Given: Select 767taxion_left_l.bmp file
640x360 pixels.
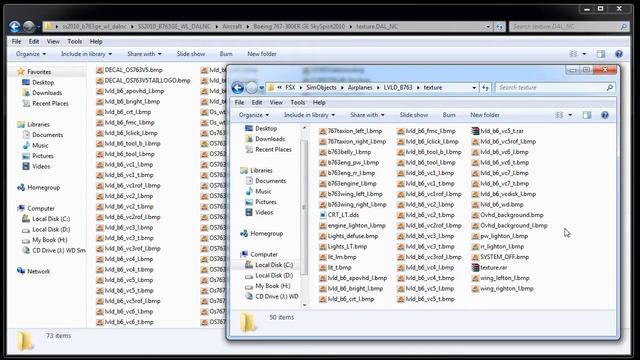Looking at the screenshot, I should point(351,131).
